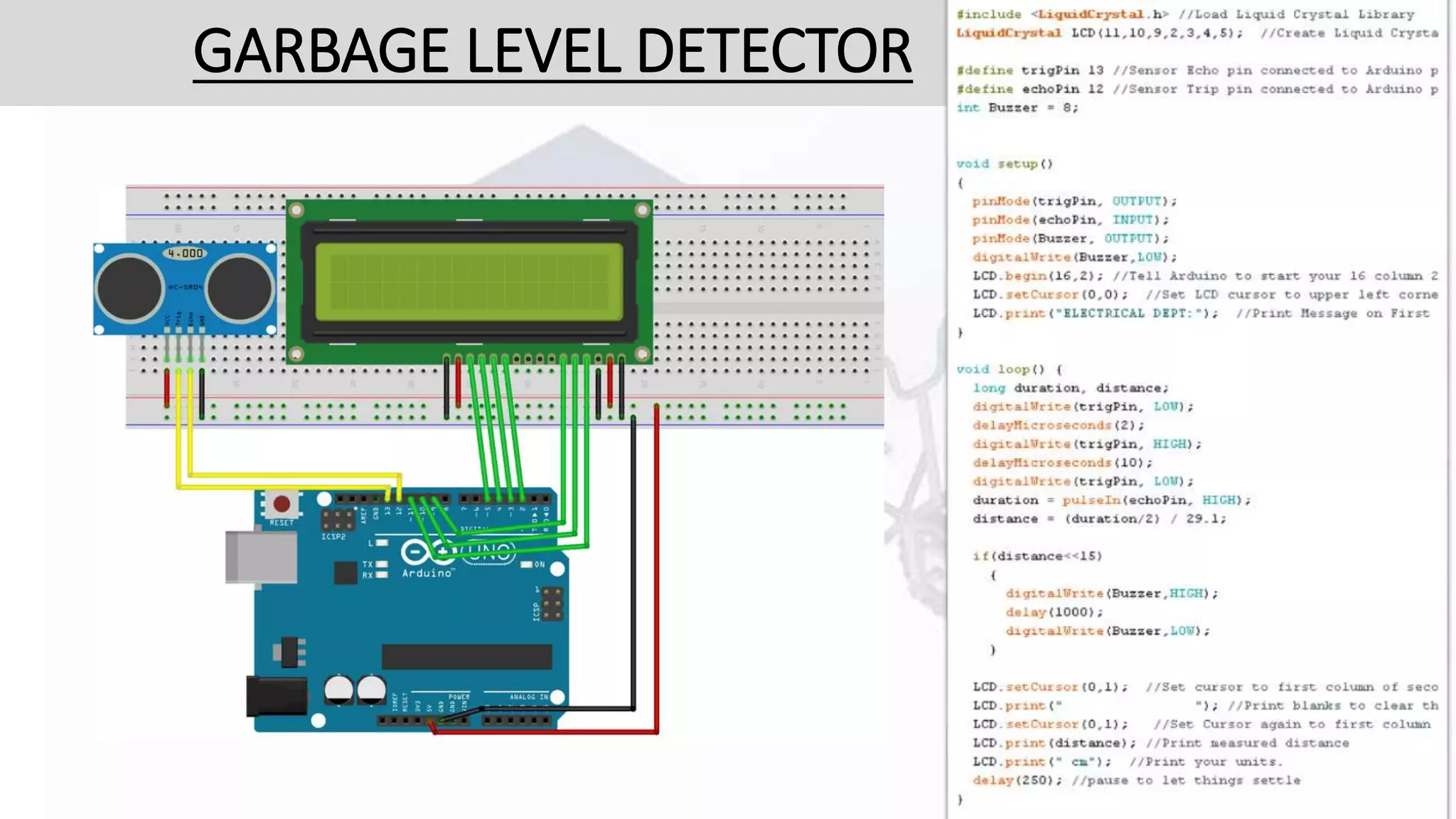This screenshot has width=1456, height=819.
Task: Click the delay(250) code line
Action: coord(1017,781)
